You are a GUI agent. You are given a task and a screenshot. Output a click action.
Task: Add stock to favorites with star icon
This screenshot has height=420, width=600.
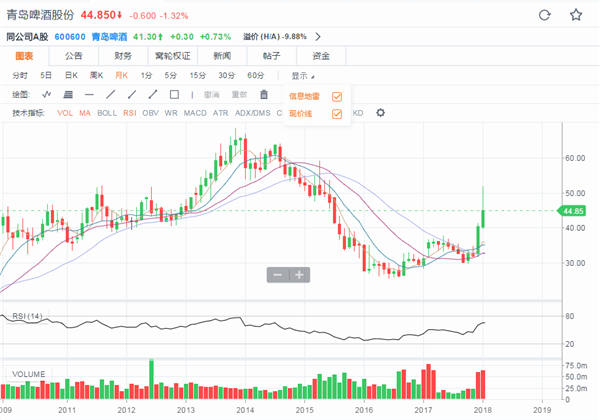coord(576,15)
